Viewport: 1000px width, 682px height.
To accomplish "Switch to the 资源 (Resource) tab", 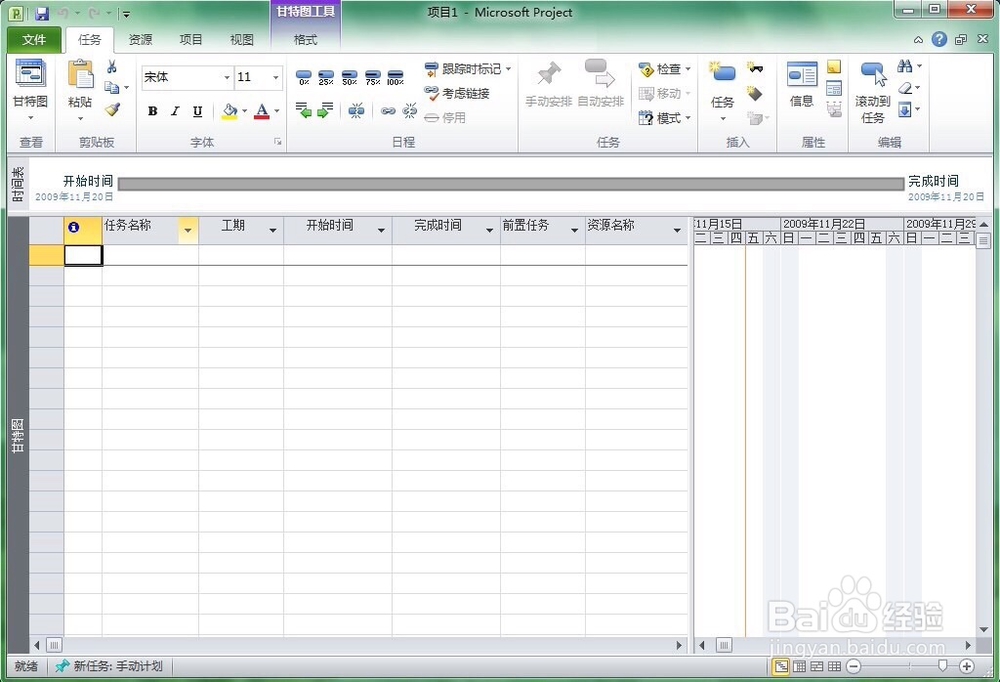I will pos(140,40).
